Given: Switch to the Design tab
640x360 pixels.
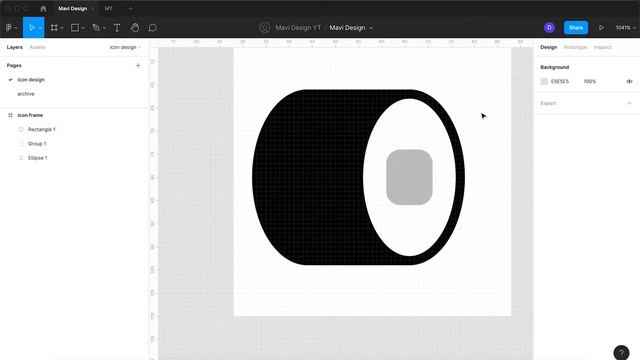Looking at the screenshot, I should (x=549, y=47).
